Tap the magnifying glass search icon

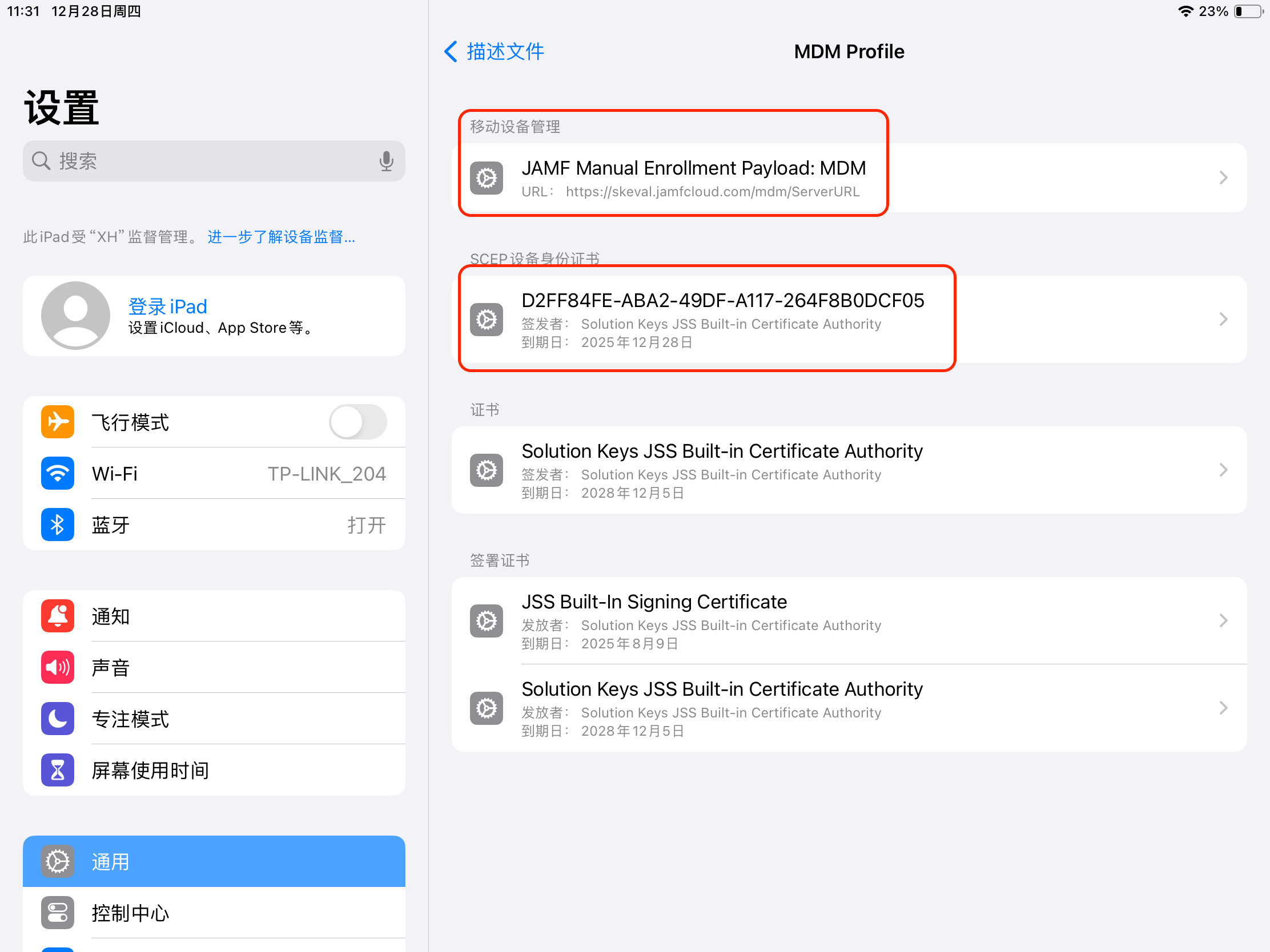41,161
